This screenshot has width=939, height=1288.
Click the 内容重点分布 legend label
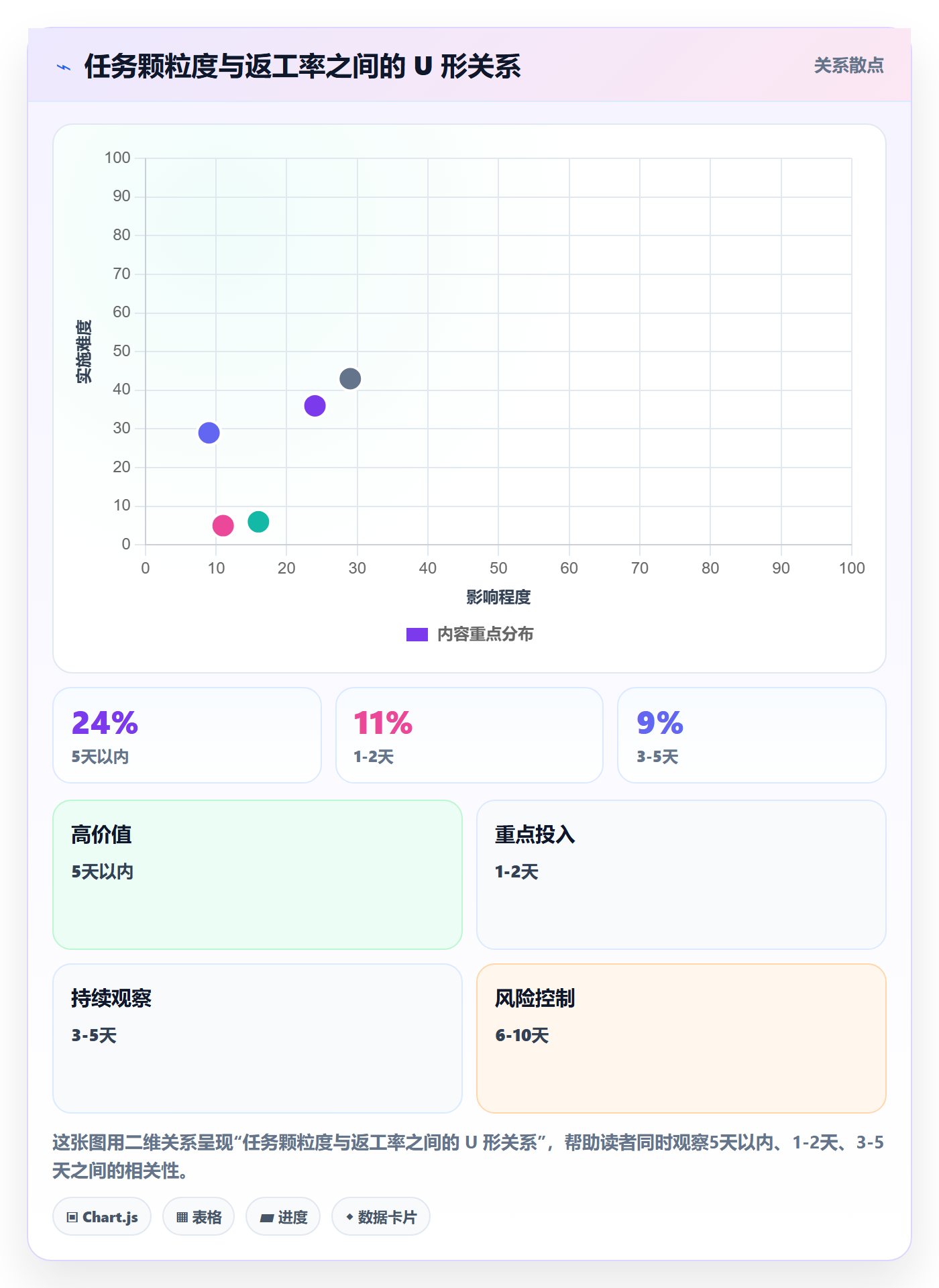[x=485, y=635]
